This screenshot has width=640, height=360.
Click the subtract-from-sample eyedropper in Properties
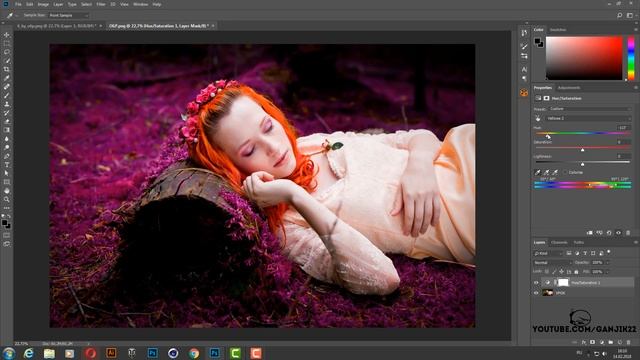click(x=555, y=172)
